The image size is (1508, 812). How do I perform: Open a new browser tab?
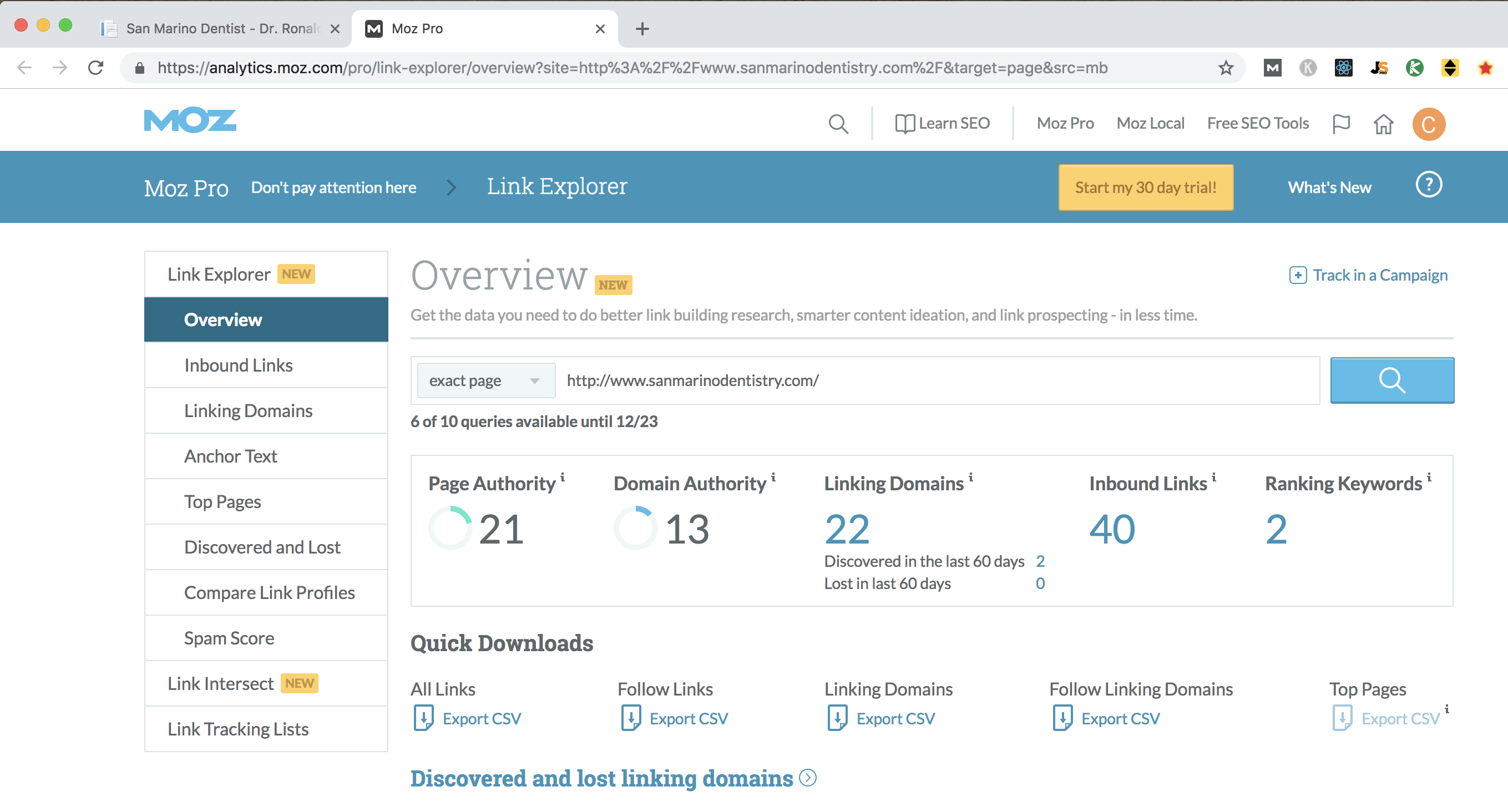(642, 29)
